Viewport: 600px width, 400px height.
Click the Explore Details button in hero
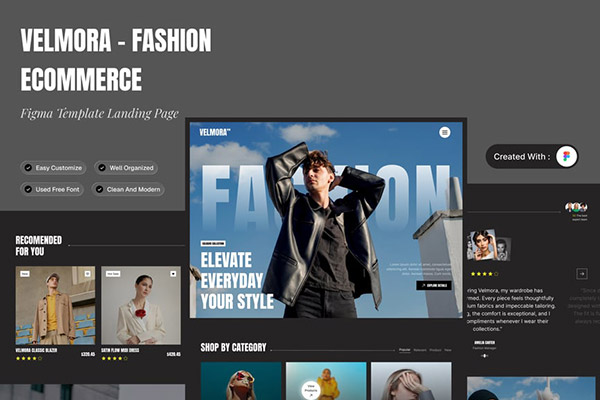(x=434, y=285)
